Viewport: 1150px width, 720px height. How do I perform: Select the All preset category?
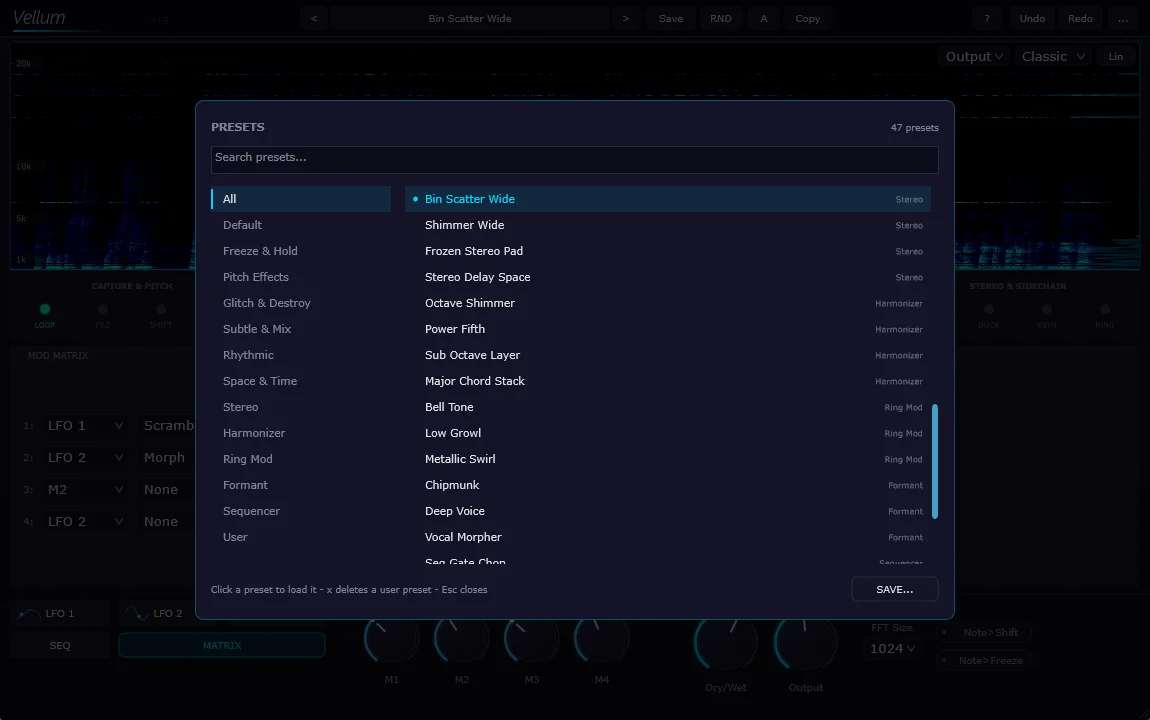click(301, 199)
